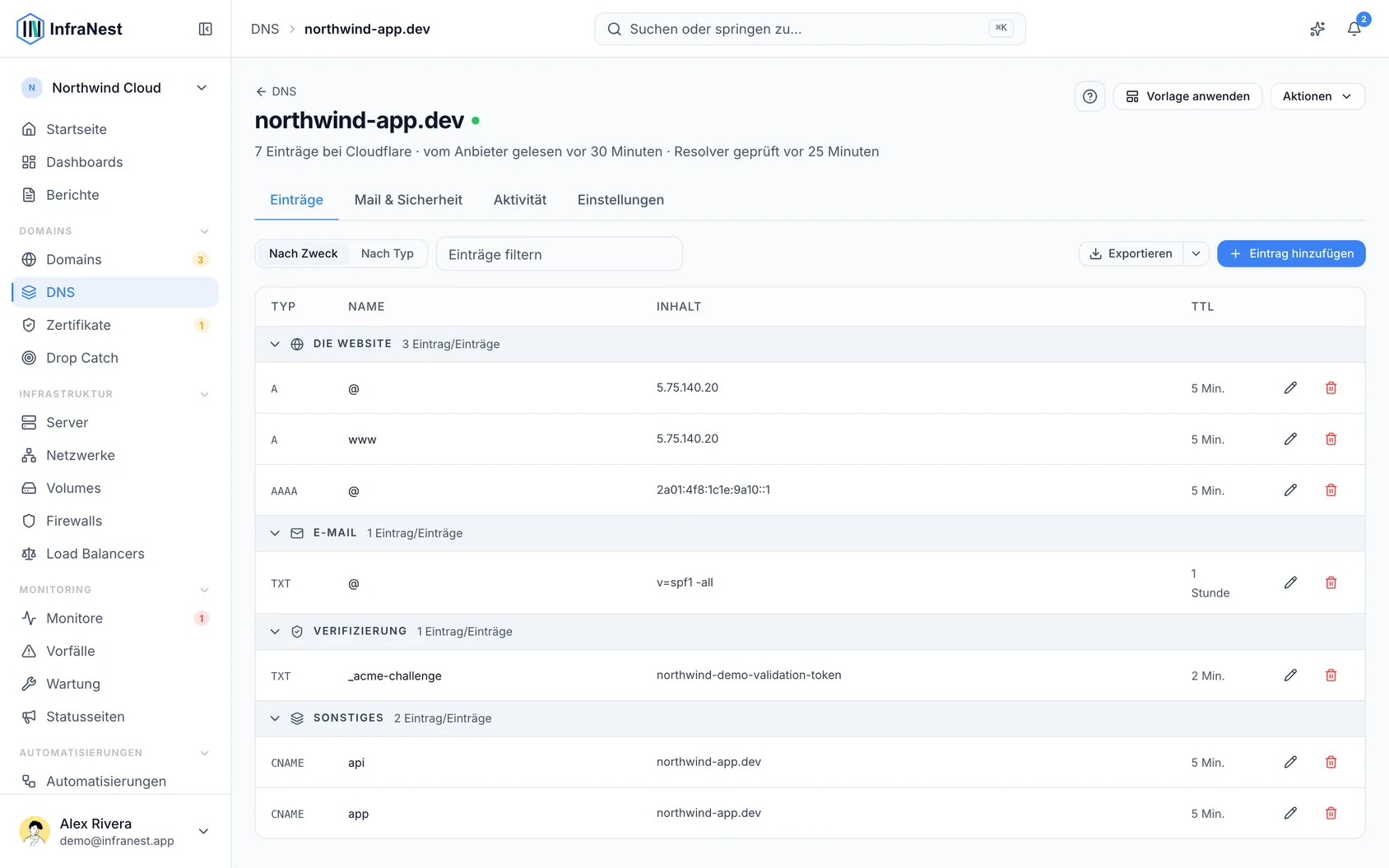Click Eintrag hinzufügen button
Image resolution: width=1389 pixels, height=868 pixels.
click(1291, 253)
